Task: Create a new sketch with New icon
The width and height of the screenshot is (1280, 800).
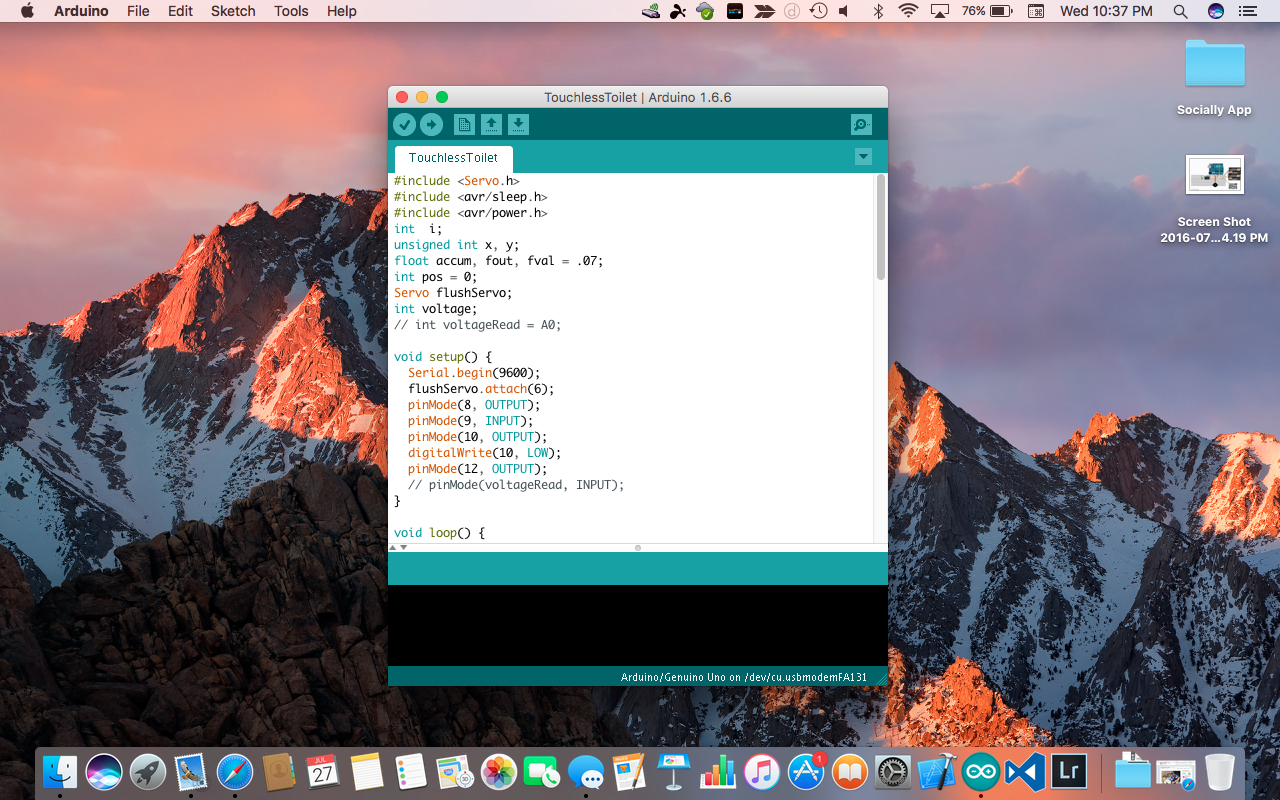Action: (x=464, y=124)
